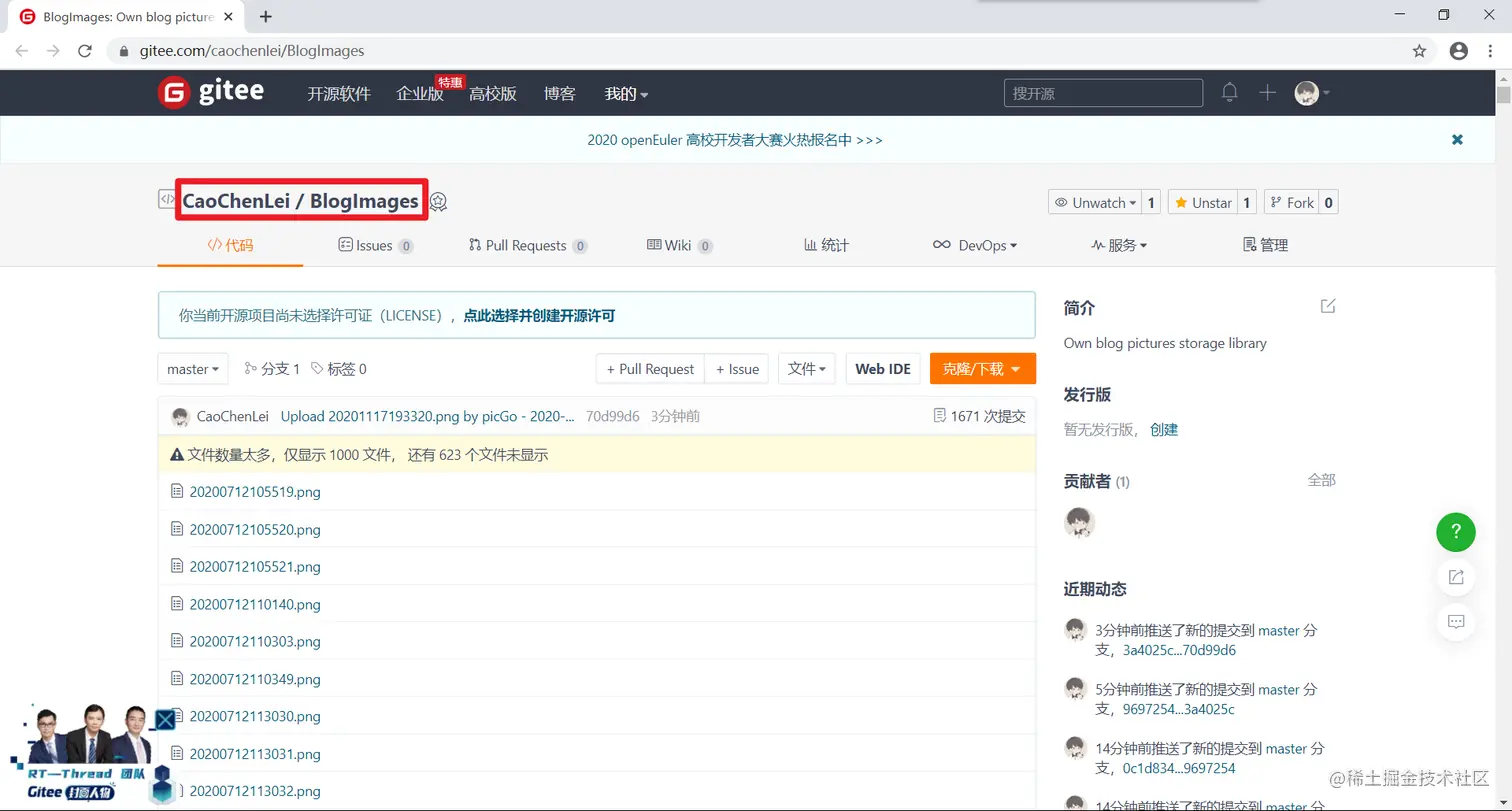Image resolution: width=1512 pixels, height=811 pixels.
Task: Open 高校版 in the navbar
Action: click(x=493, y=94)
